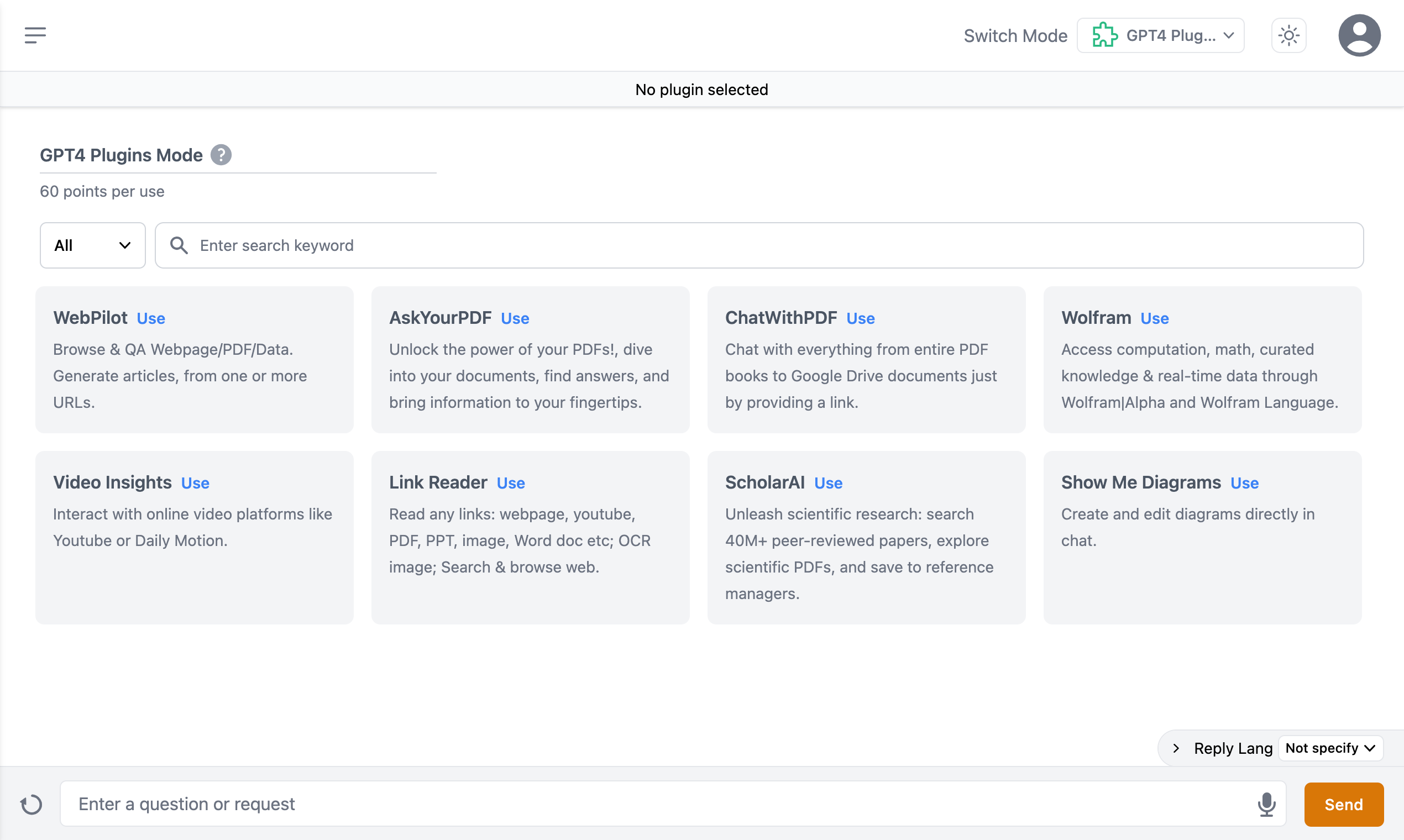Screen dimensions: 1404x840
Task: Open the sidebar hamburger menu
Action: pyautogui.click(x=35, y=35)
